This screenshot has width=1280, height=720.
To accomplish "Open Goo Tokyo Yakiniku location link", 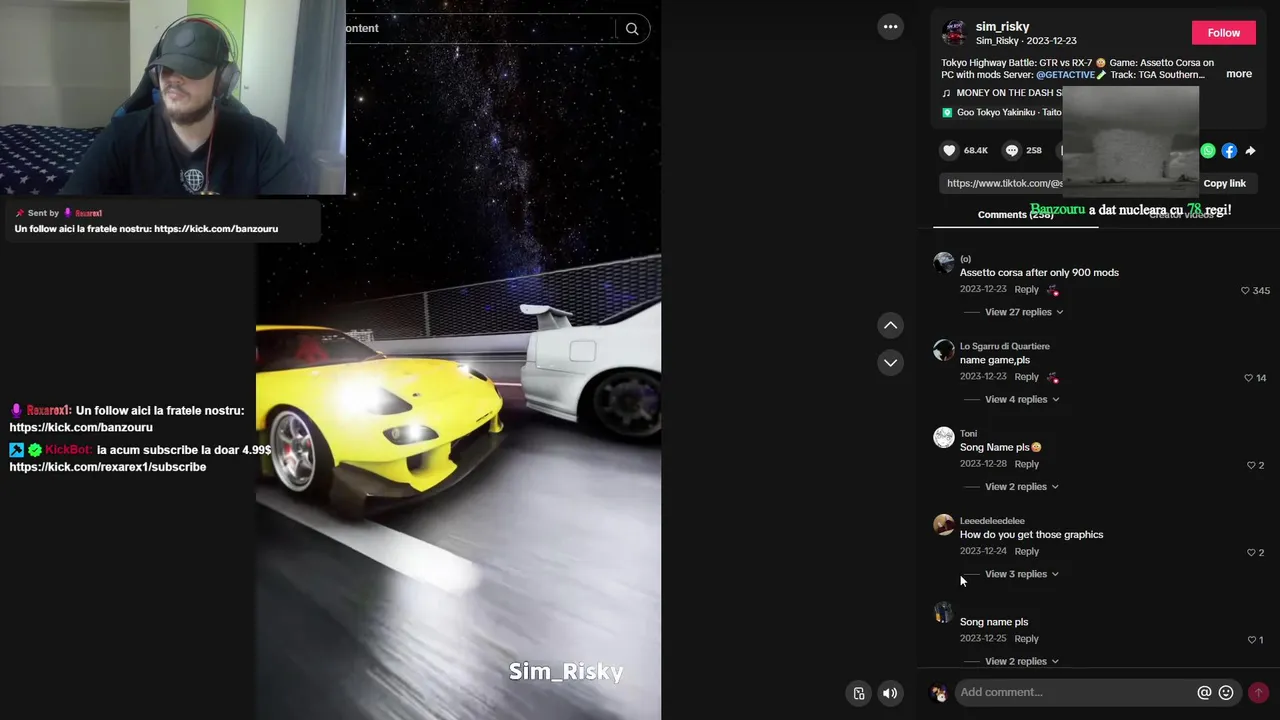I will pos(1001,113).
